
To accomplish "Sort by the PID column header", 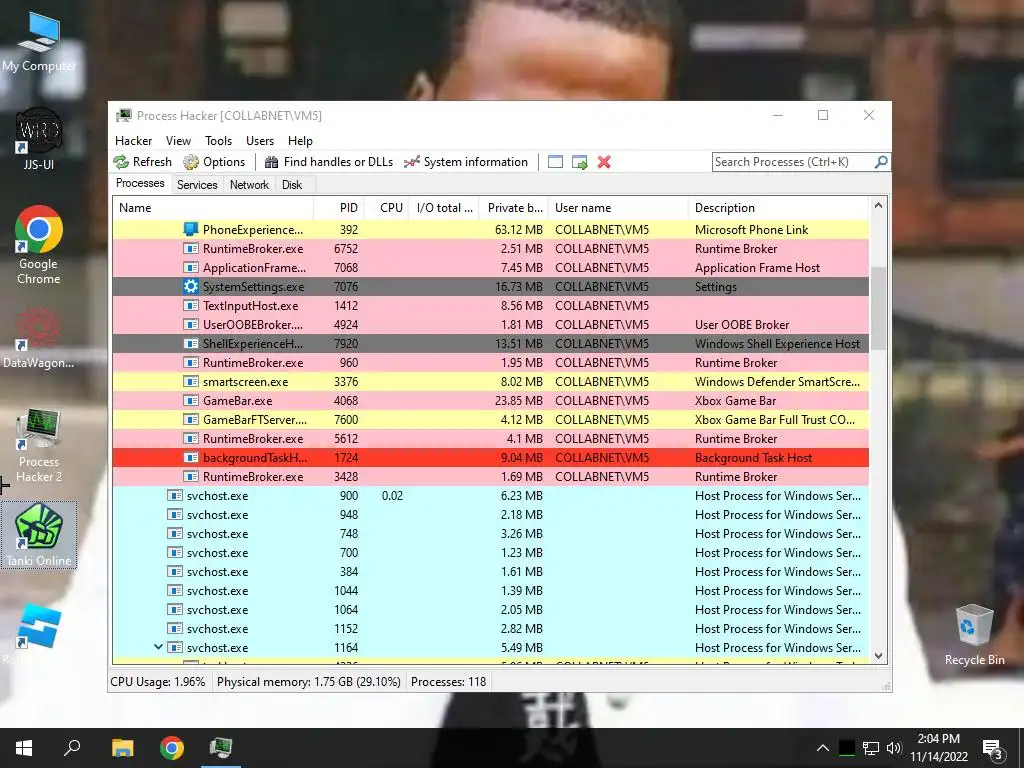I will click(339, 208).
